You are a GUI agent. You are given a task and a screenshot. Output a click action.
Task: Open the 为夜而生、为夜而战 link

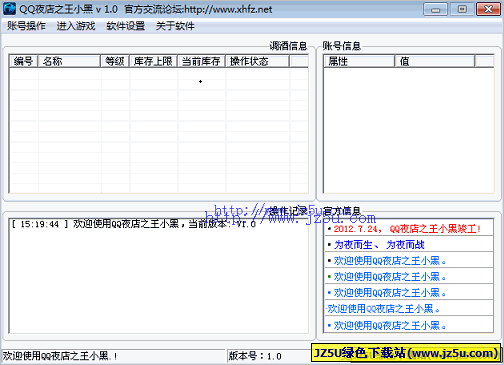[379, 245]
